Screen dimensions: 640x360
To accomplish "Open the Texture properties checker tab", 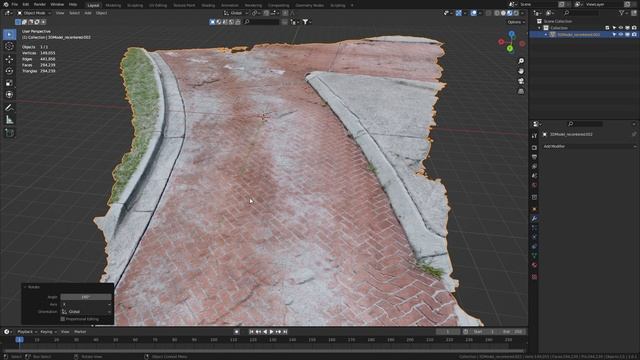I will pos(534,277).
